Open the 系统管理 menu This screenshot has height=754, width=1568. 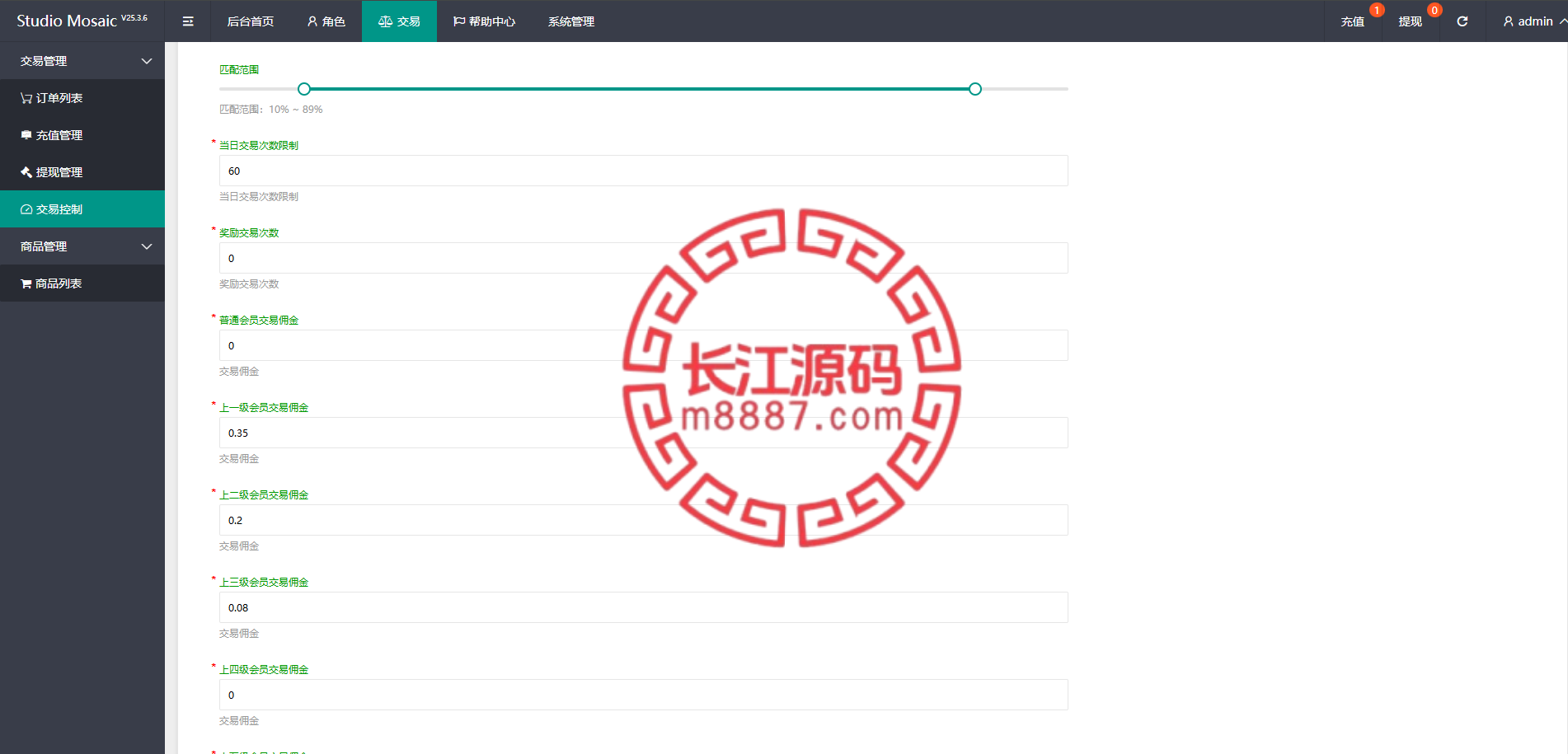pyautogui.click(x=571, y=21)
